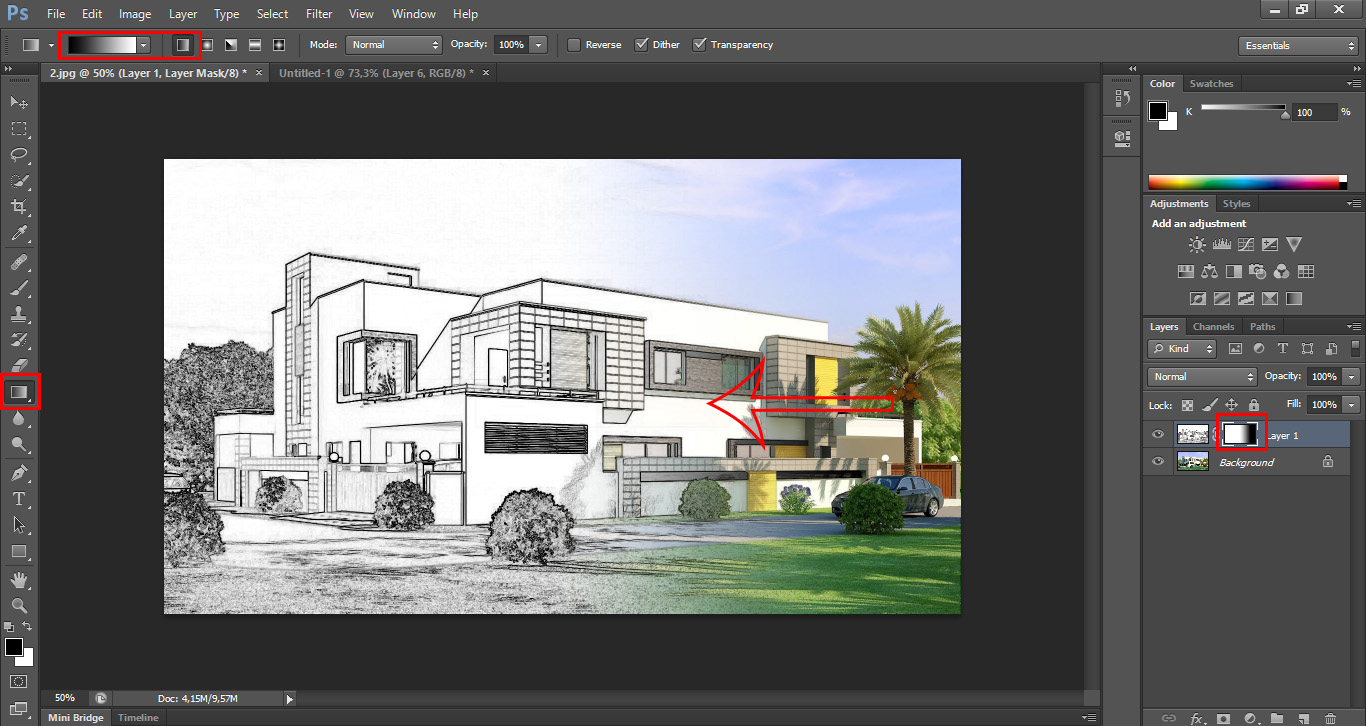Select the Horizontal Type tool

(x=19, y=498)
